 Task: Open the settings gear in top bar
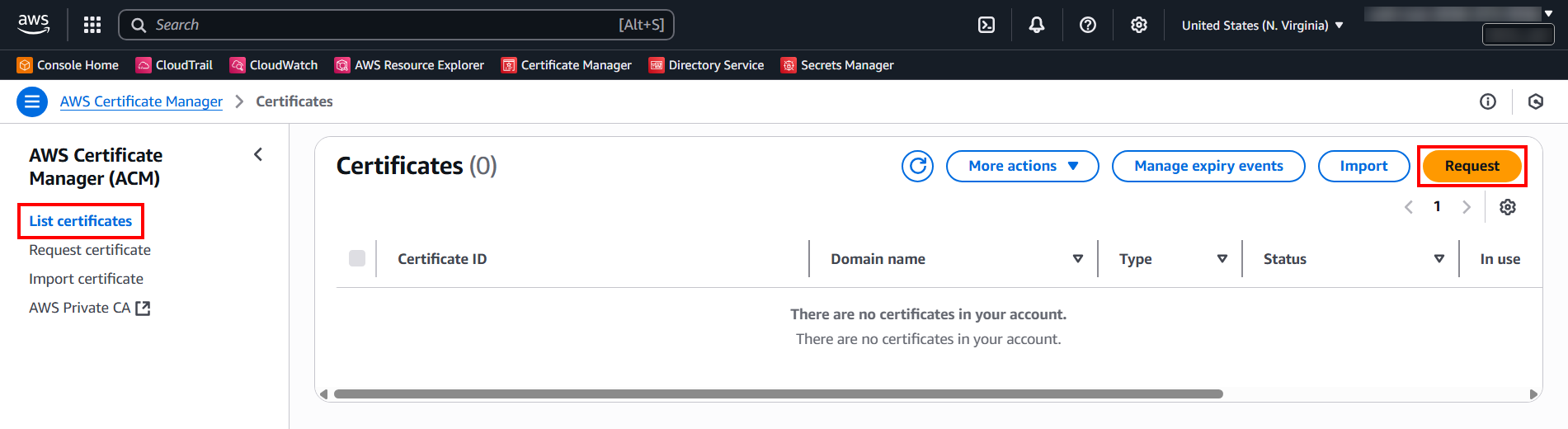pyautogui.click(x=1139, y=25)
